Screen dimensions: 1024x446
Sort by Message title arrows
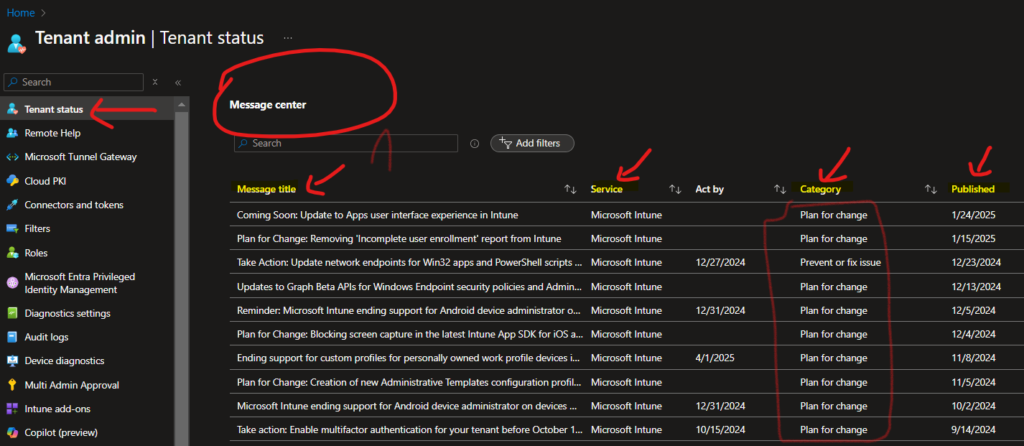tap(571, 189)
